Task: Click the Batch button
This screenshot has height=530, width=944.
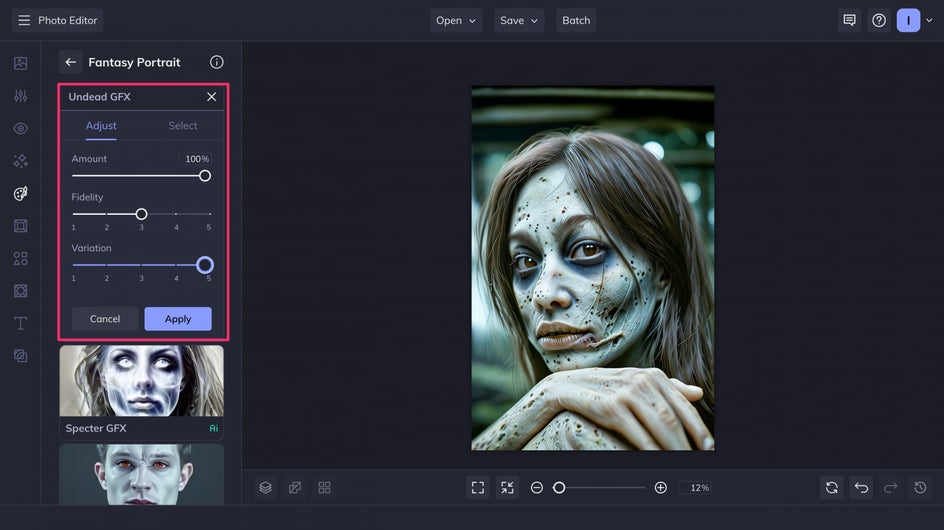Action: (x=576, y=20)
